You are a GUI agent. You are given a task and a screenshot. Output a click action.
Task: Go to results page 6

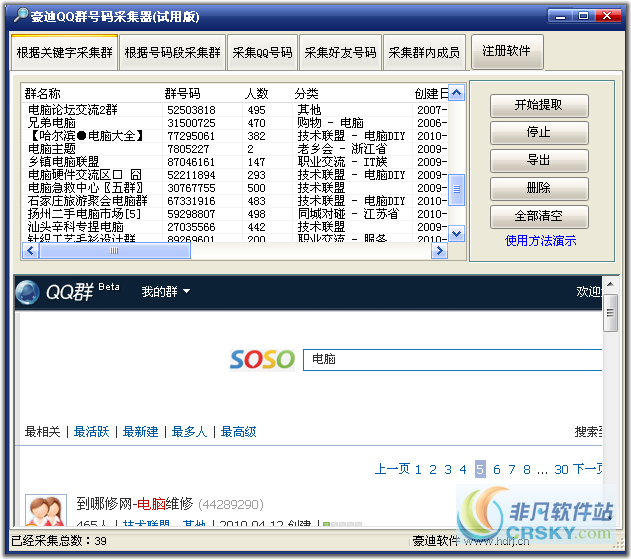(497, 469)
